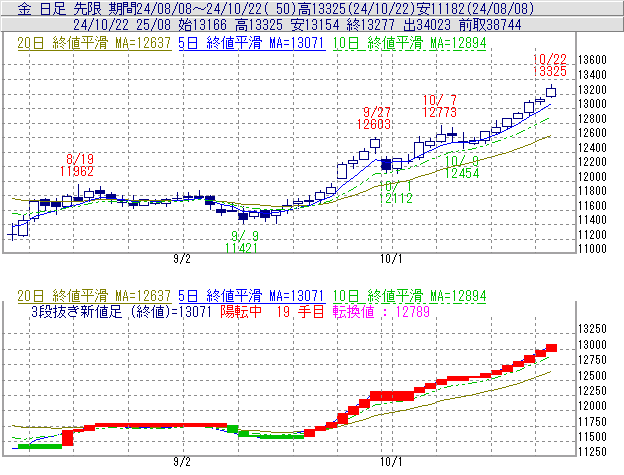Screen dimensions: 624x475
Task: Click the 19 手目 count text
Action: pos(300,311)
